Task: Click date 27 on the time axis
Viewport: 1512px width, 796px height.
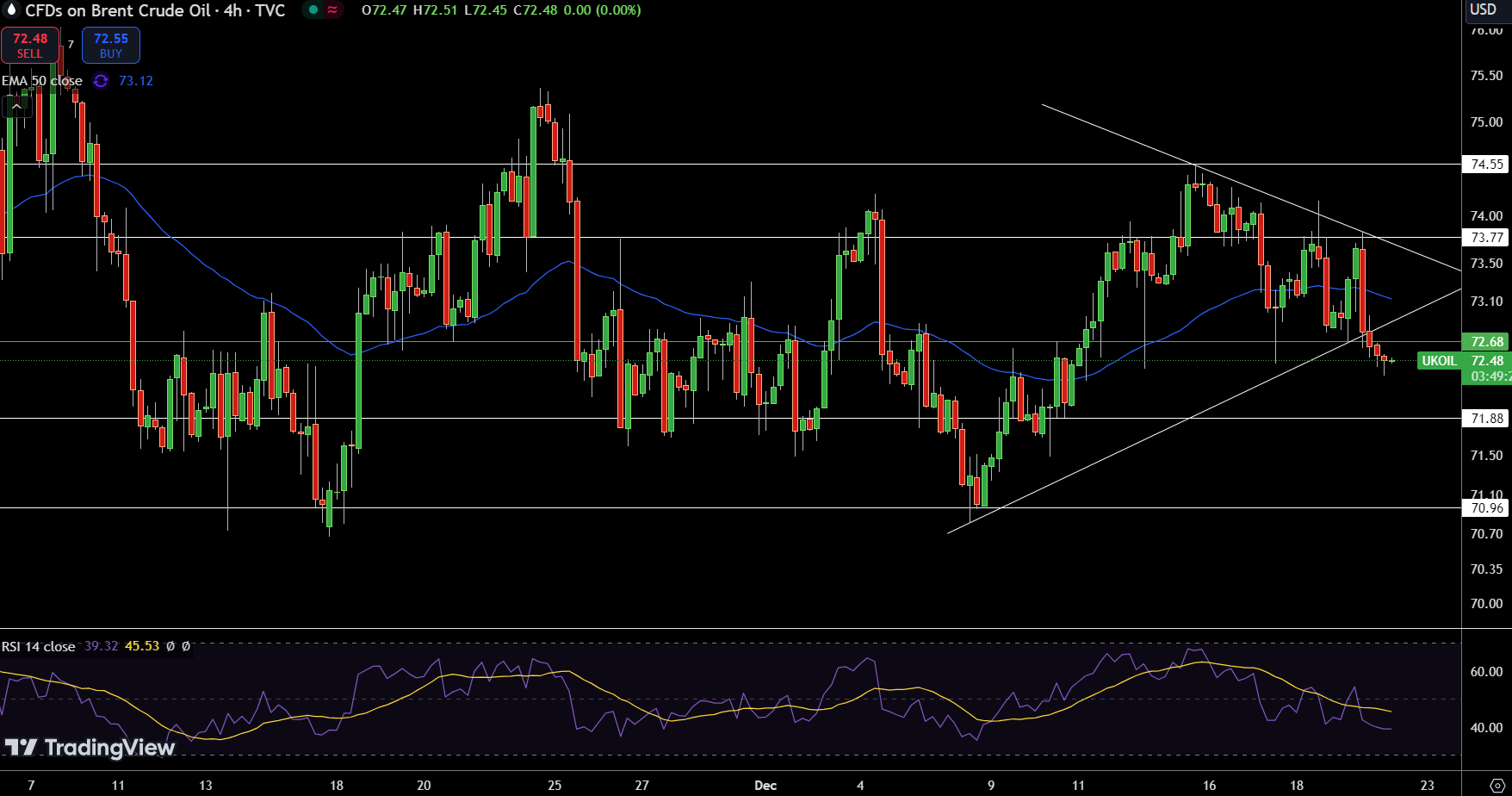Action: 641,785
